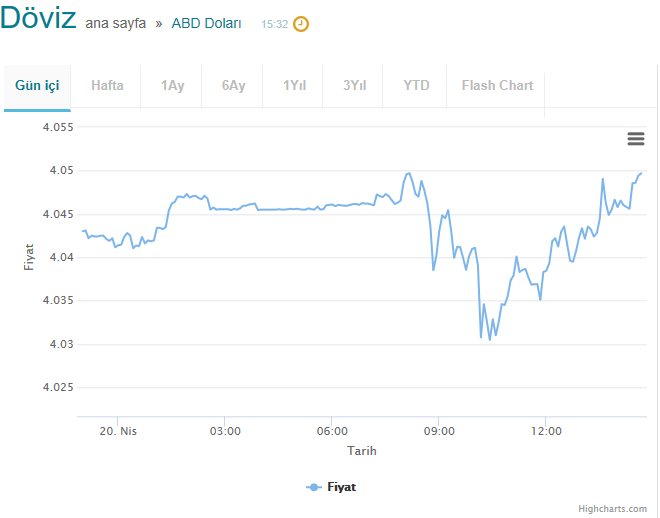Click the last data point at chart's right end
Viewport: 660px width, 518px height.
pyautogui.click(x=641, y=173)
